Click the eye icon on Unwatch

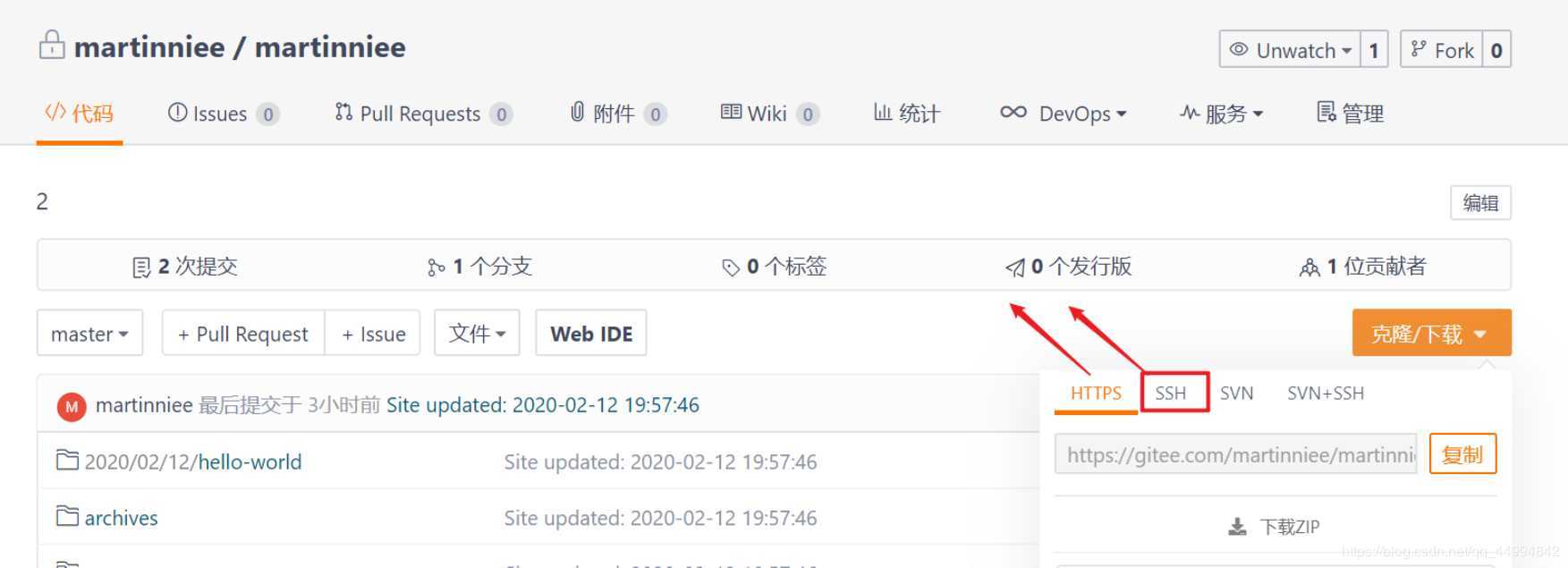1239,49
